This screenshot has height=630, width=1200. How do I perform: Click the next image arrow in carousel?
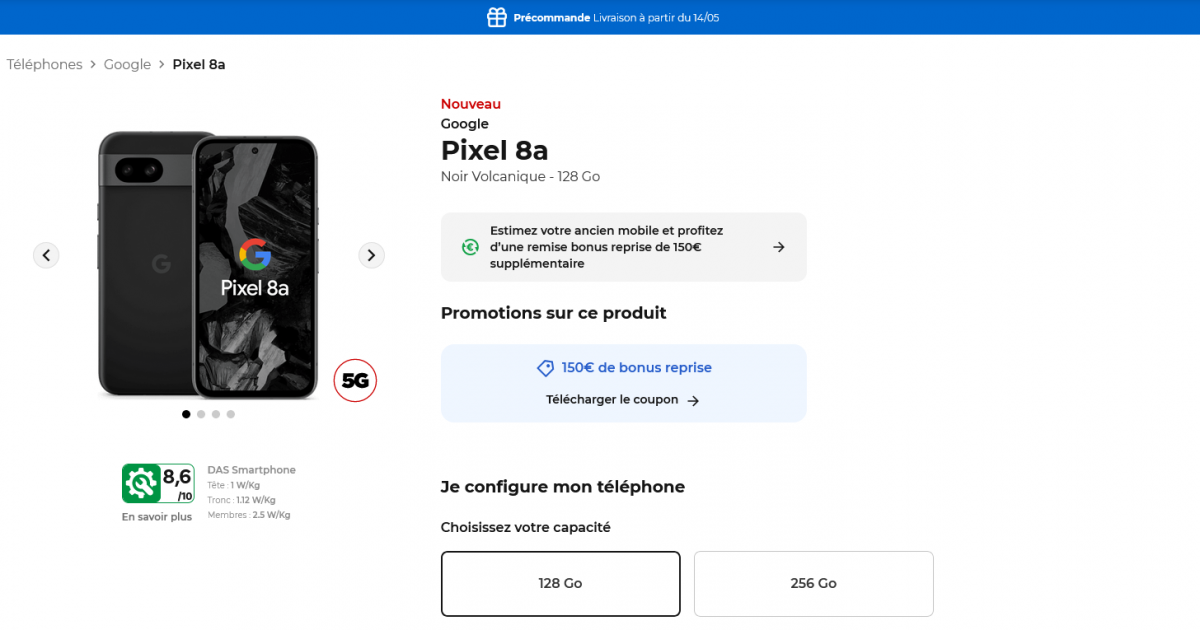tap(371, 255)
